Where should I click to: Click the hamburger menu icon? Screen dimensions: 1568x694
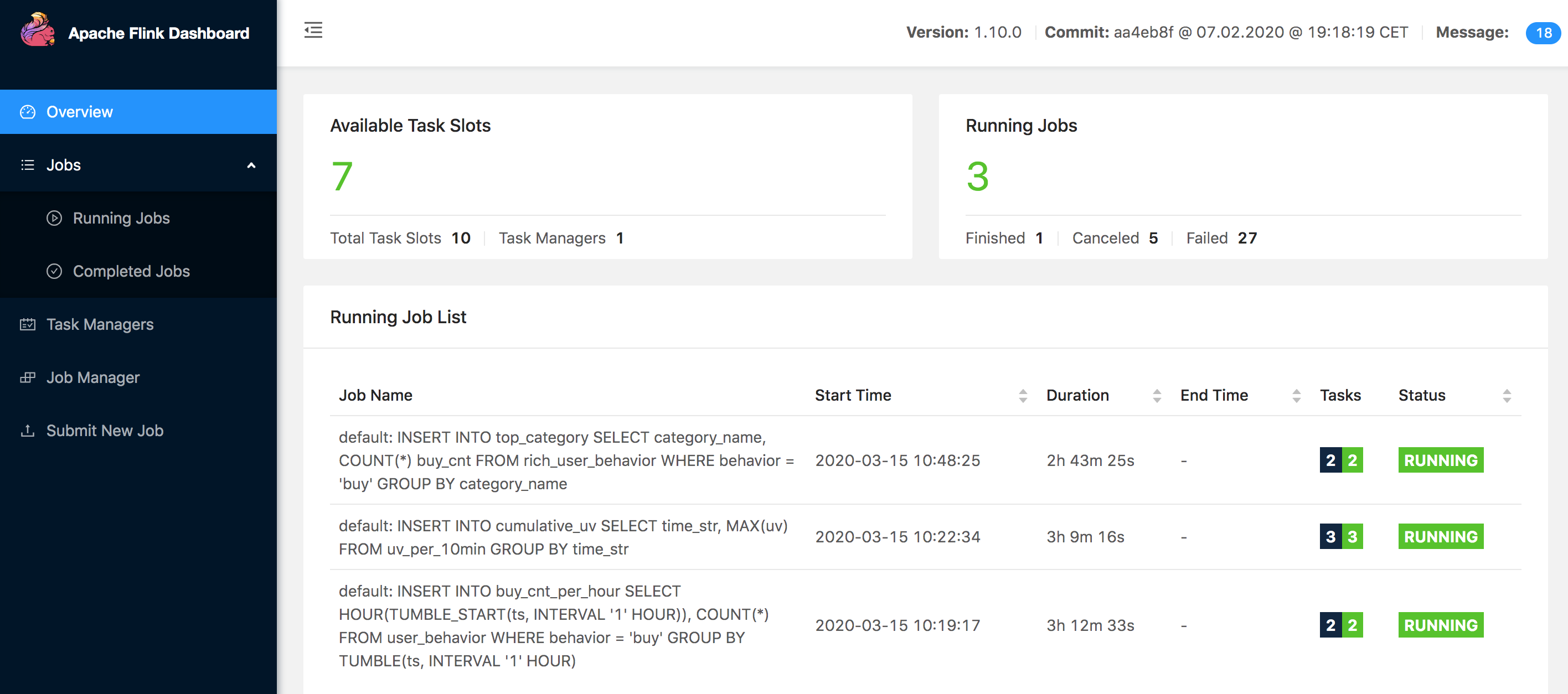tap(313, 30)
